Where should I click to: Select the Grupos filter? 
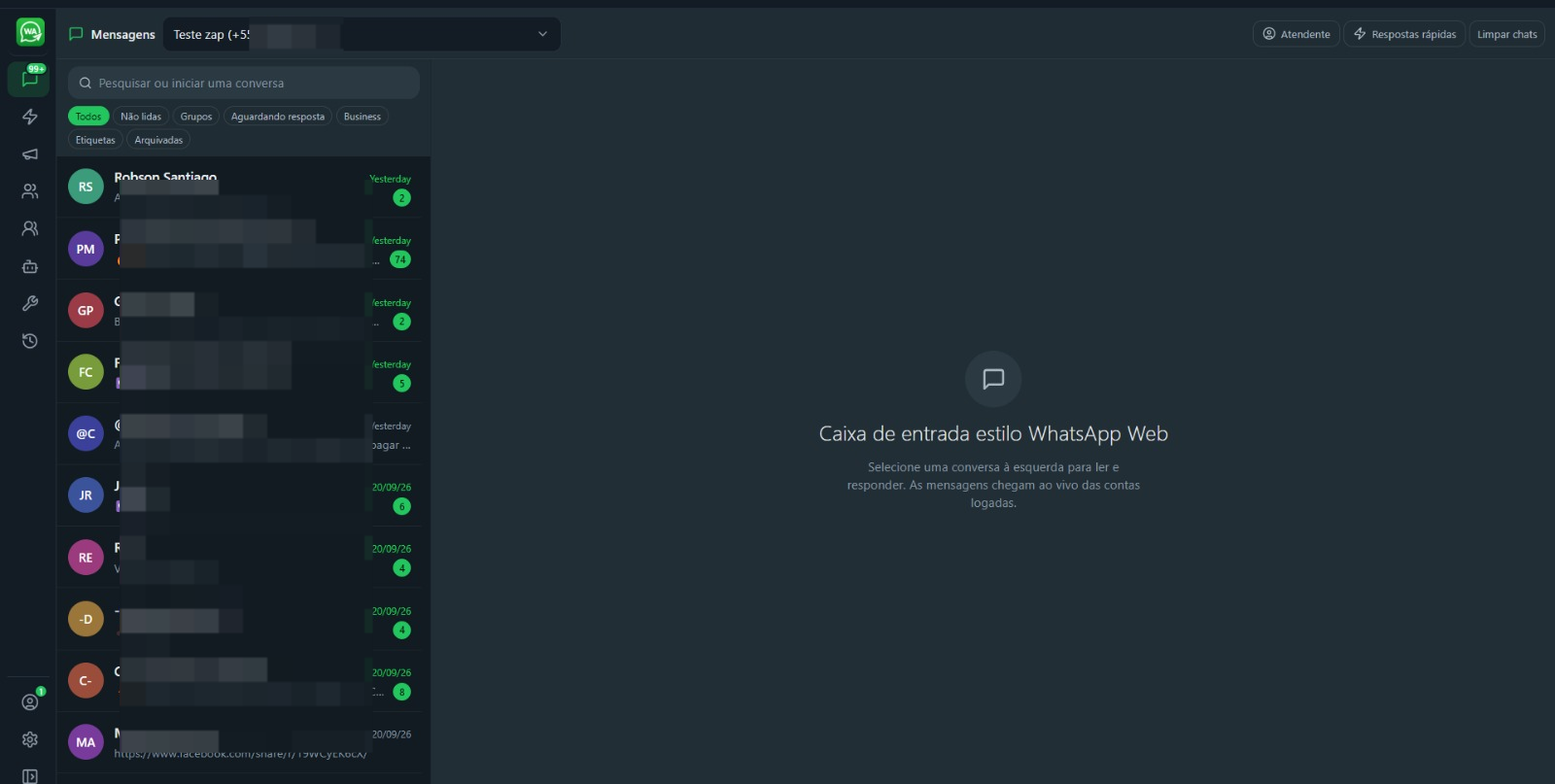pos(196,116)
